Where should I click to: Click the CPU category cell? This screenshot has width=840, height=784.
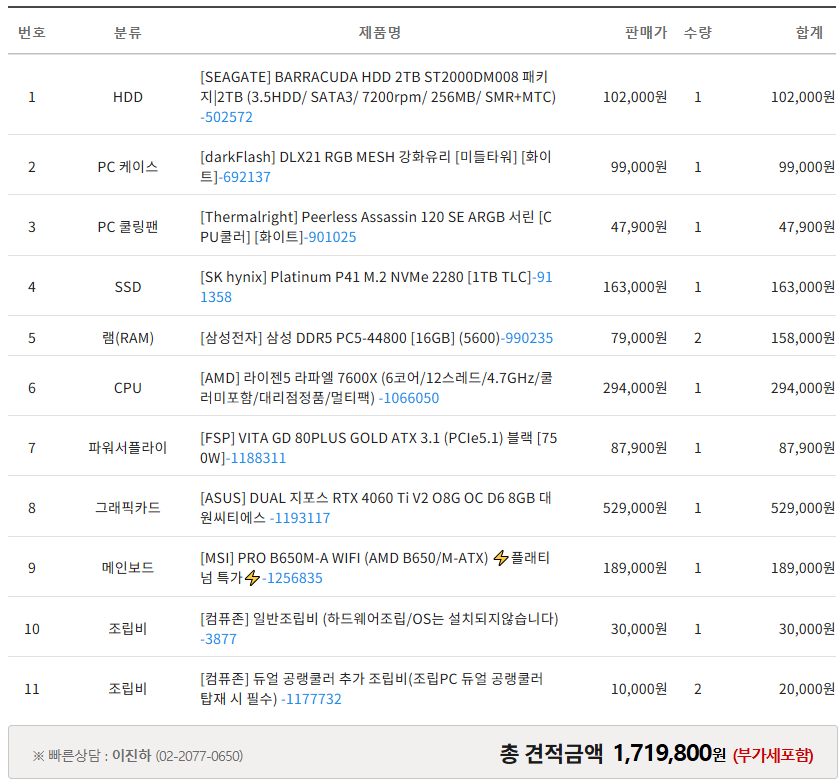pyautogui.click(x=128, y=388)
